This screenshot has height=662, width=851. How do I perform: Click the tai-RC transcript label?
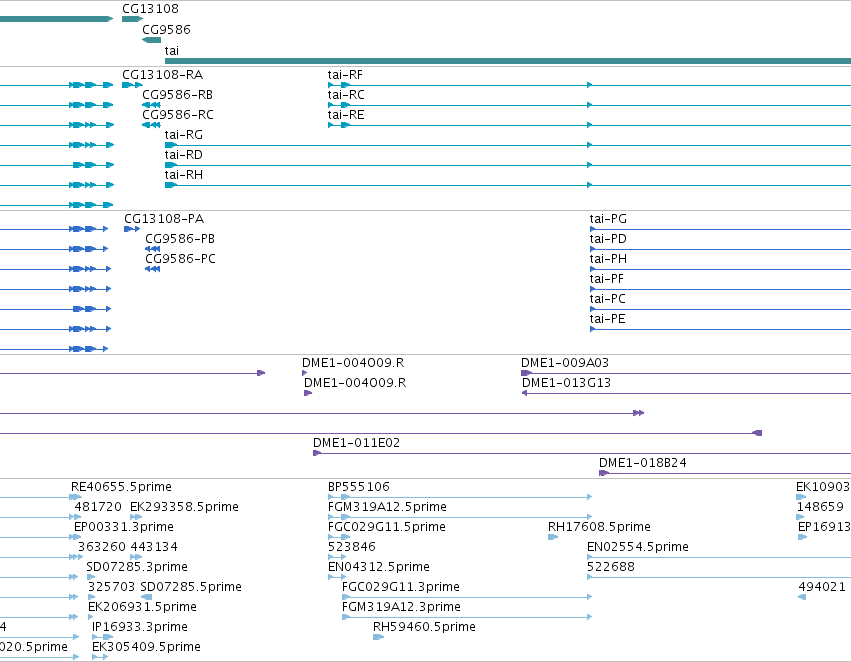pos(346,95)
